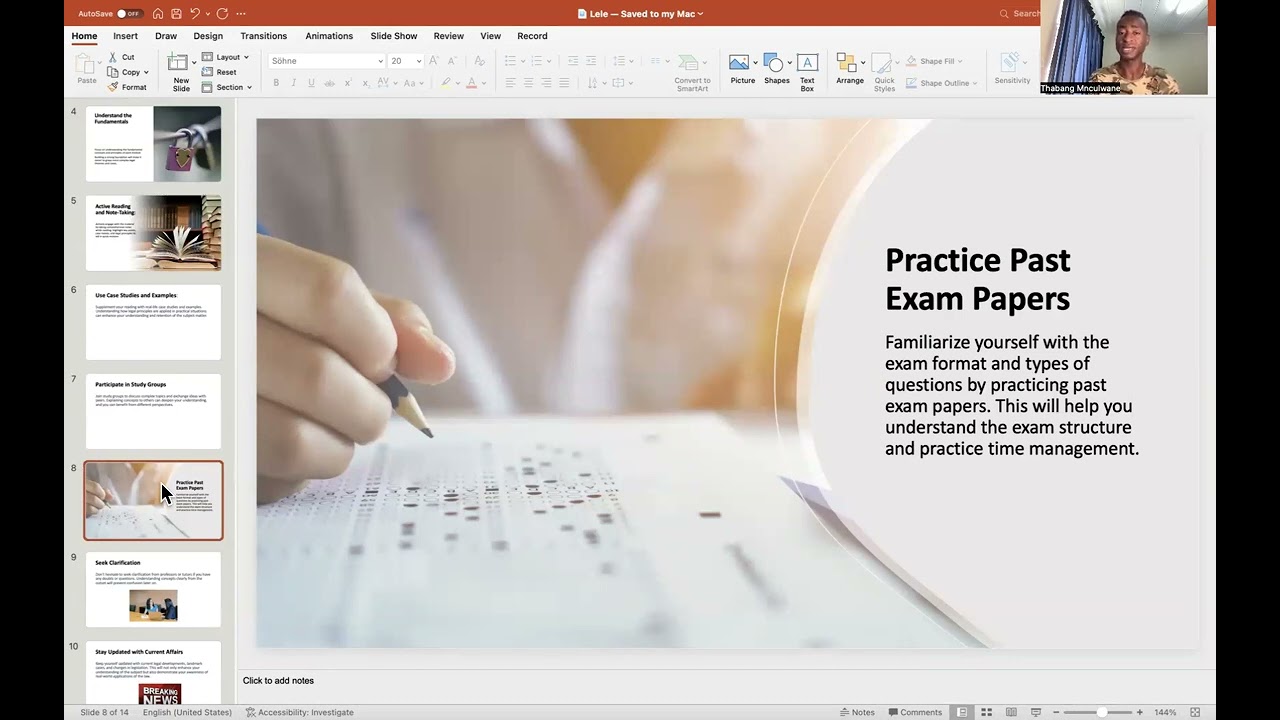
Task: Toggle the Notes pane
Action: (x=857, y=712)
